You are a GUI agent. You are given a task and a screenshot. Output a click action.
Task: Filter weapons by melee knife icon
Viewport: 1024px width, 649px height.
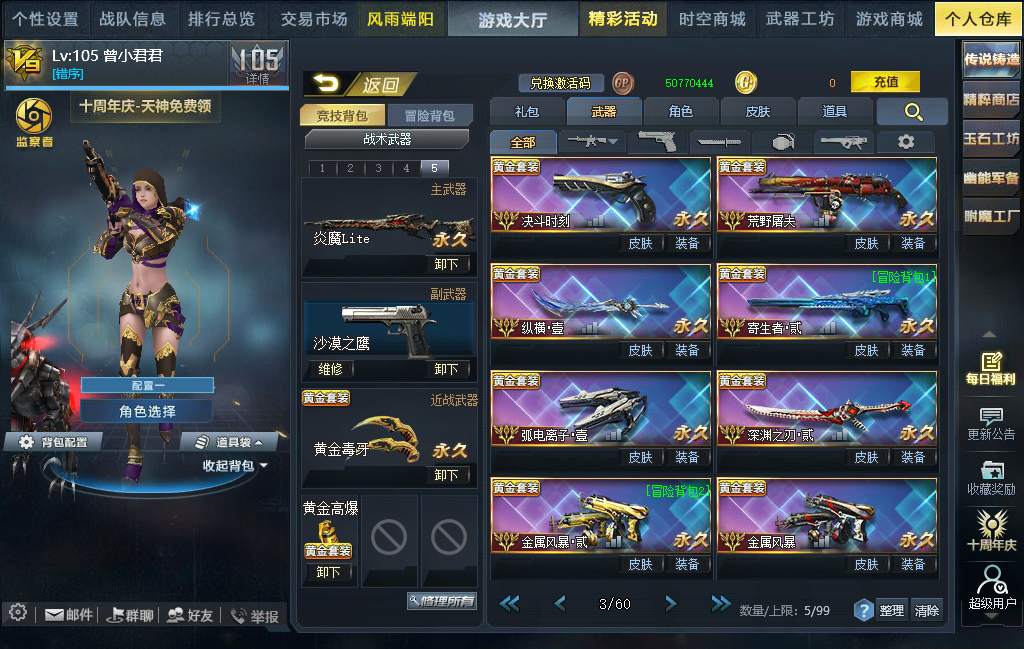pyautogui.click(x=718, y=142)
